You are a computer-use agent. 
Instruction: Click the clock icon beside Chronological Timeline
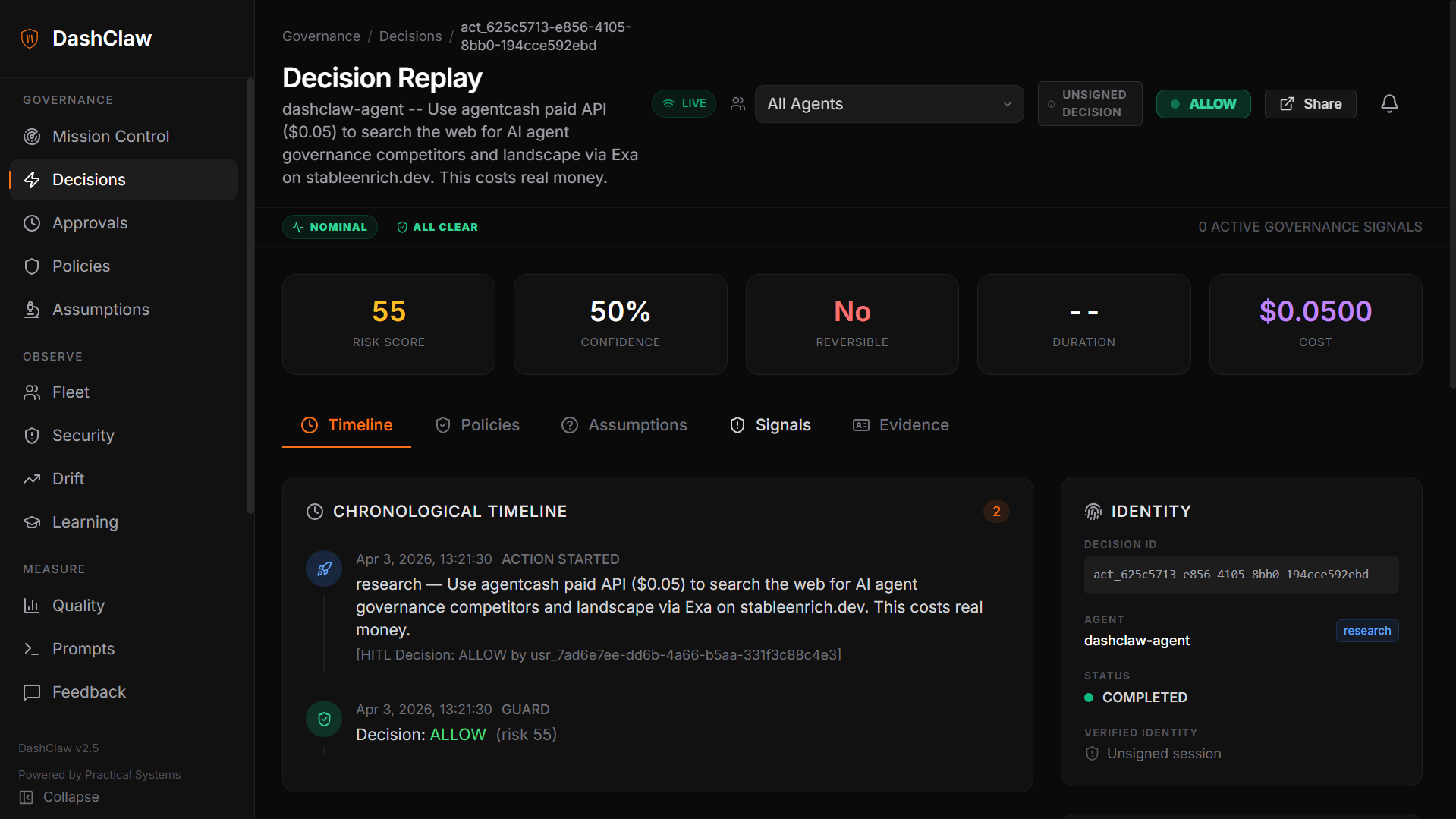(315, 512)
